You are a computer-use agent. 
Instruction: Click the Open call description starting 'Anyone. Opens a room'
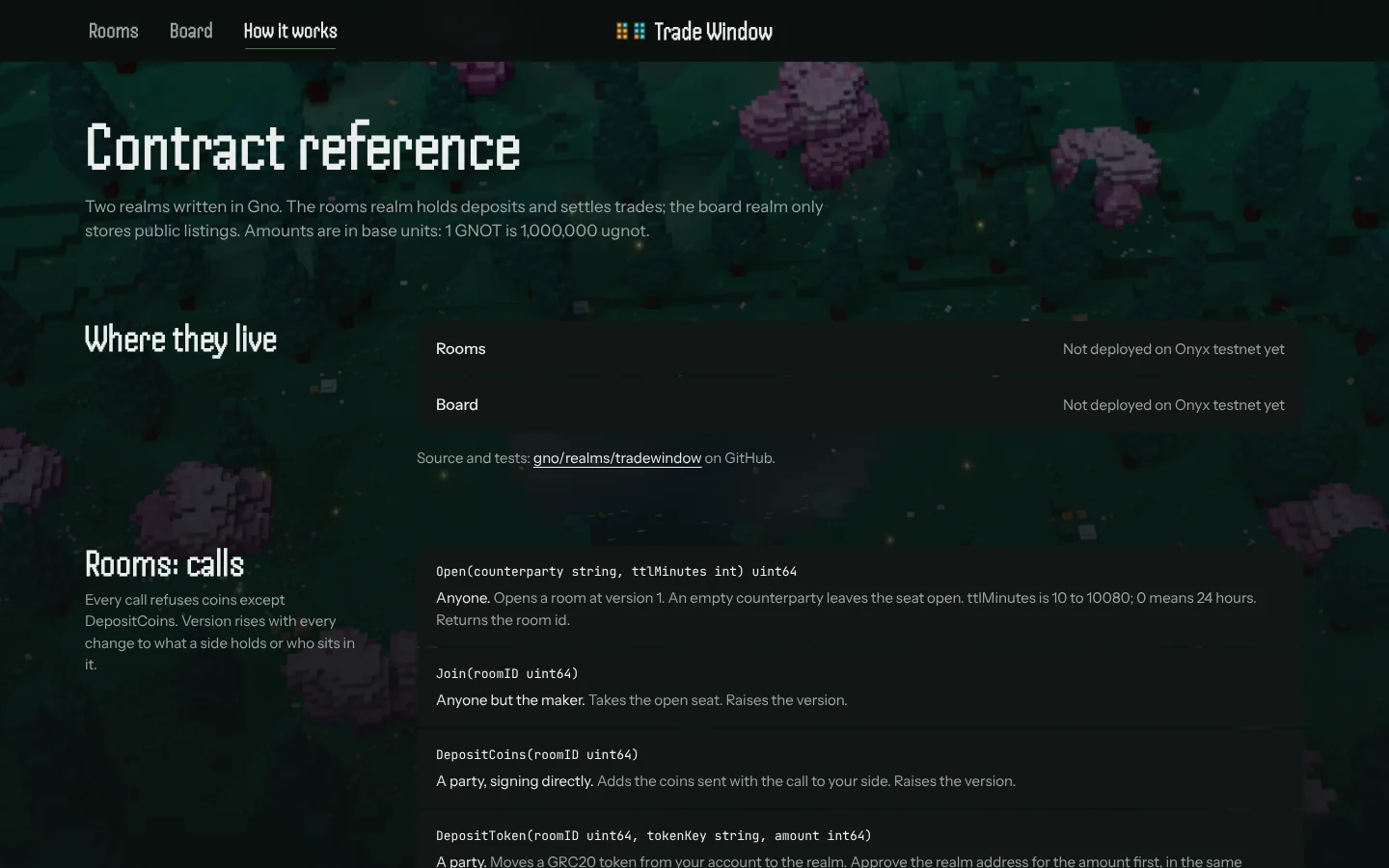point(846,609)
